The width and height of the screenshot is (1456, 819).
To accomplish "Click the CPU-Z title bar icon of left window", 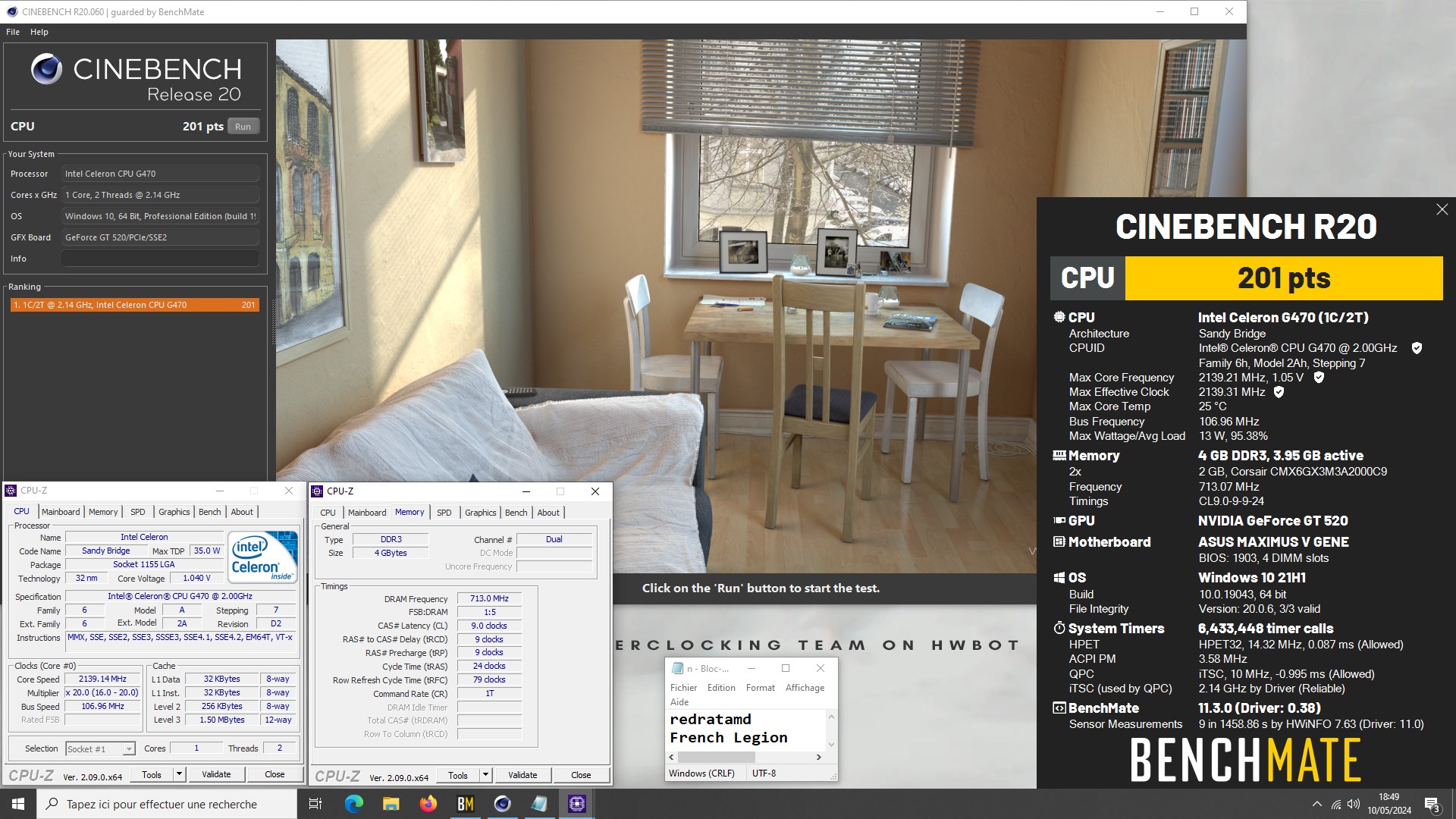I will click(x=11, y=491).
